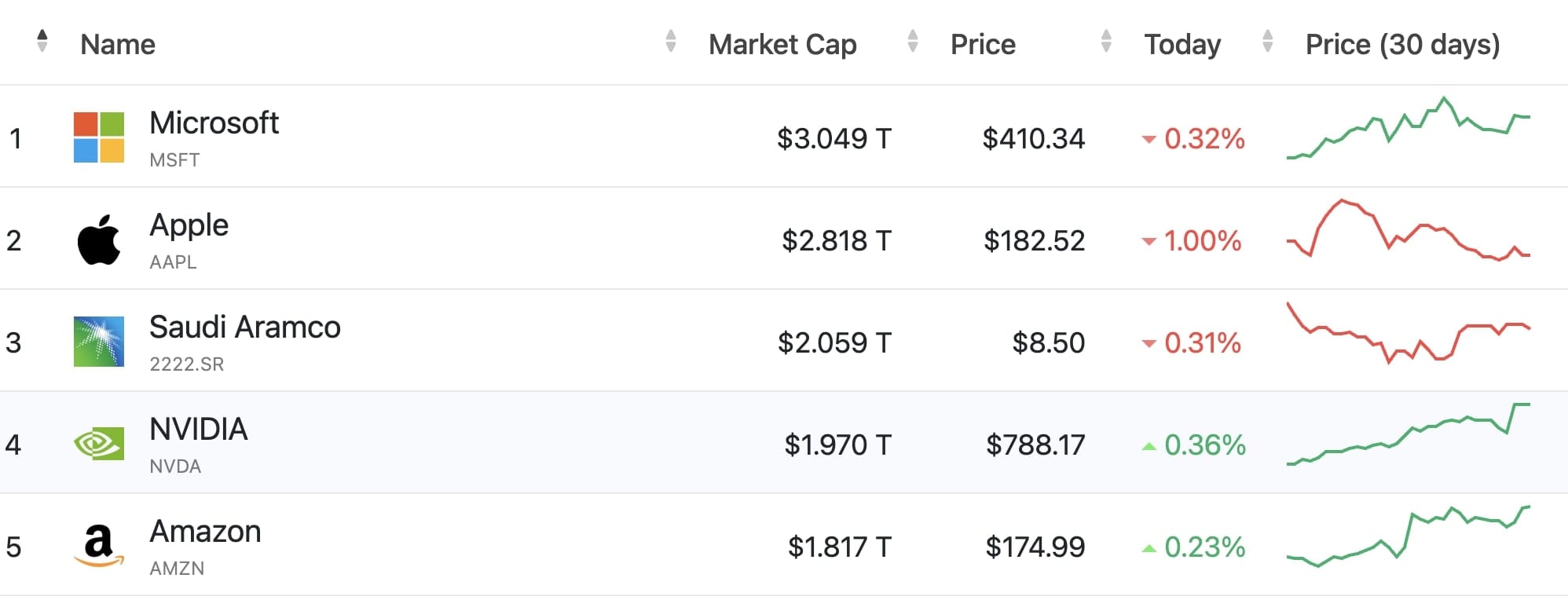Viewport: 1568px width, 600px height.
Task: Click sort arrows beside Today column
Action: coord(1267,42)
